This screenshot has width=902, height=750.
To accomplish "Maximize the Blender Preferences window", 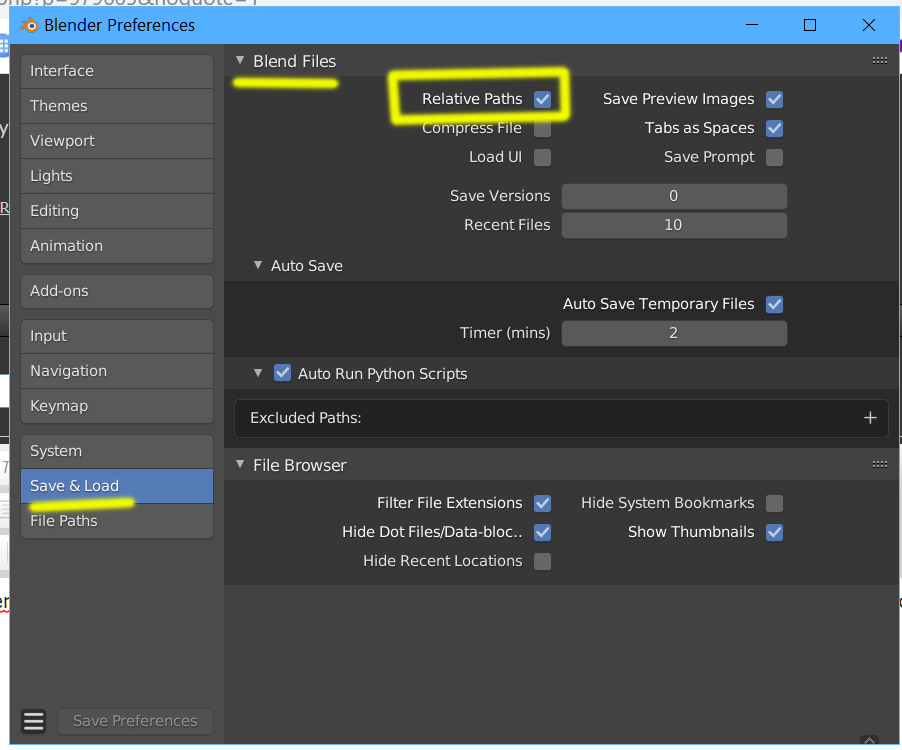I will click(x=810, y=25).
